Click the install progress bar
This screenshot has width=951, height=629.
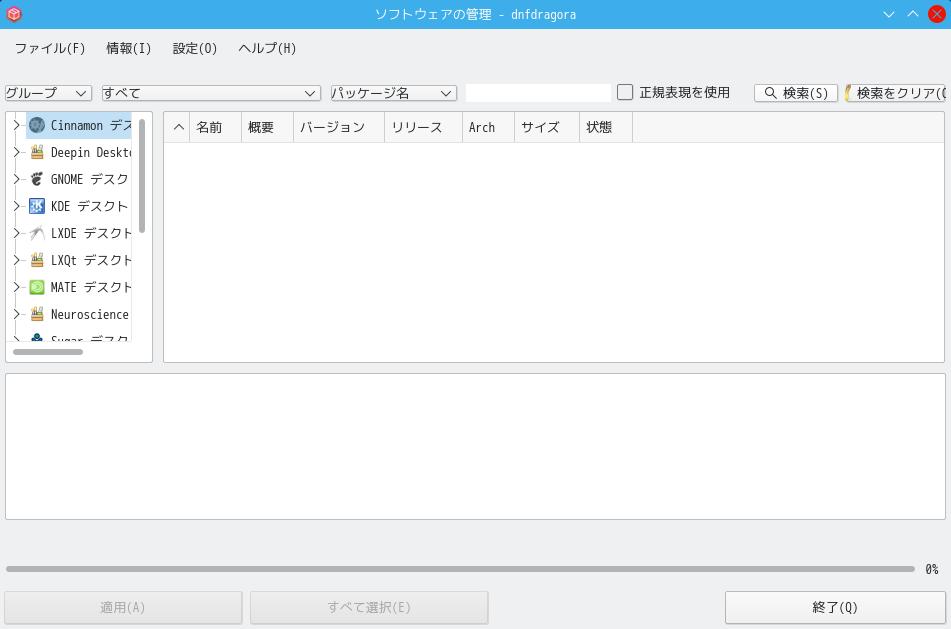point(460,569)
